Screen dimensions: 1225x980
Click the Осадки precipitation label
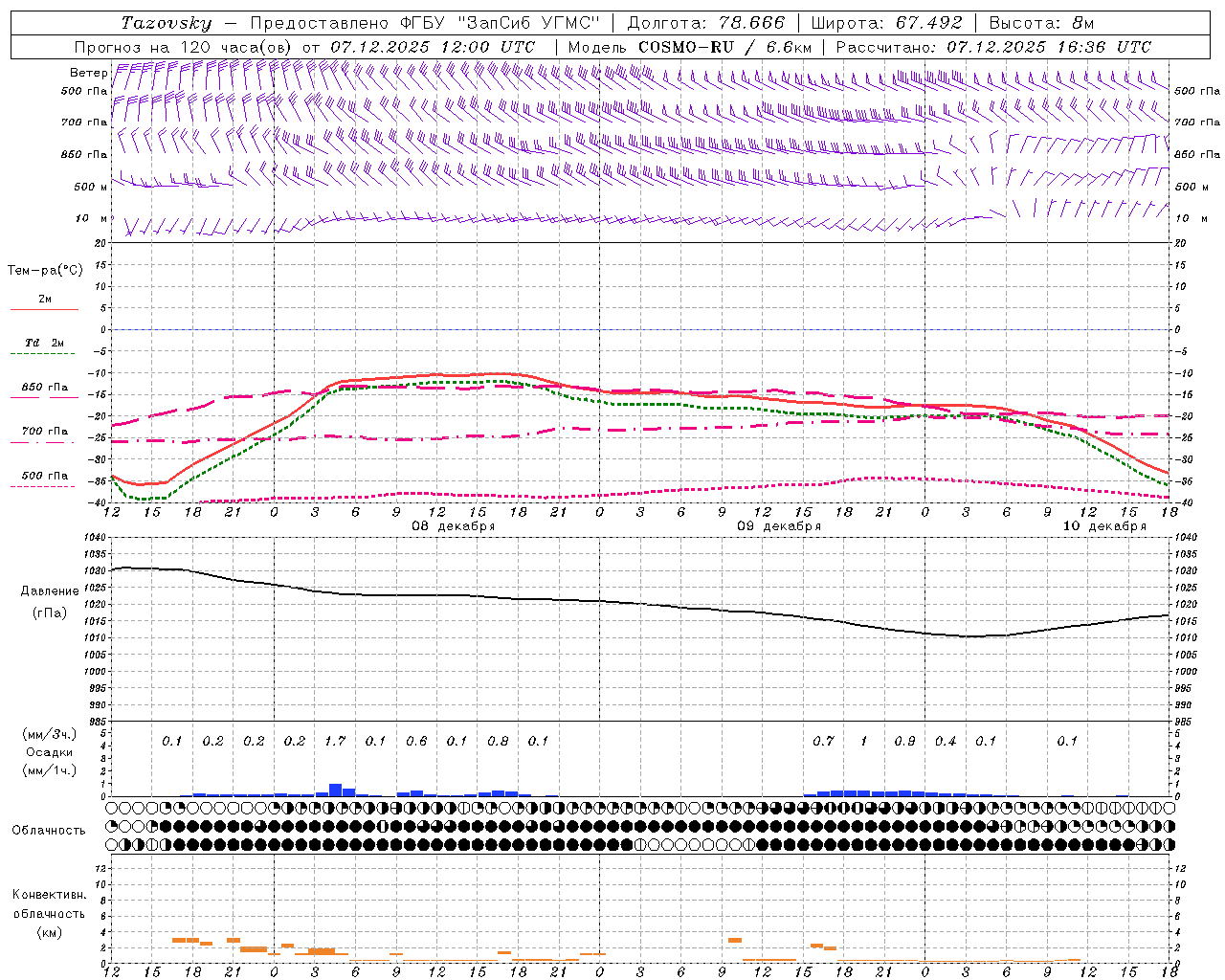[49, 752]
